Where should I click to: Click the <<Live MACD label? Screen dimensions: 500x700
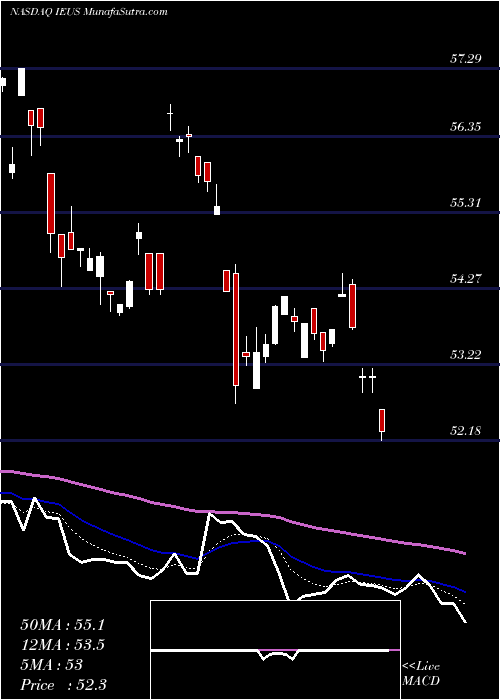421,674
